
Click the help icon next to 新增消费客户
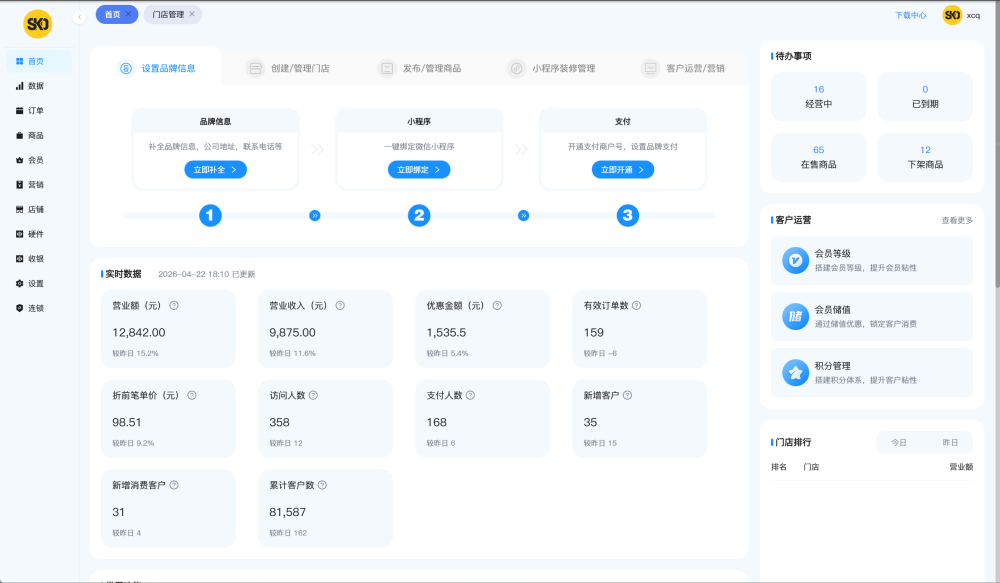pyautogui.click(x=173, y=485)
